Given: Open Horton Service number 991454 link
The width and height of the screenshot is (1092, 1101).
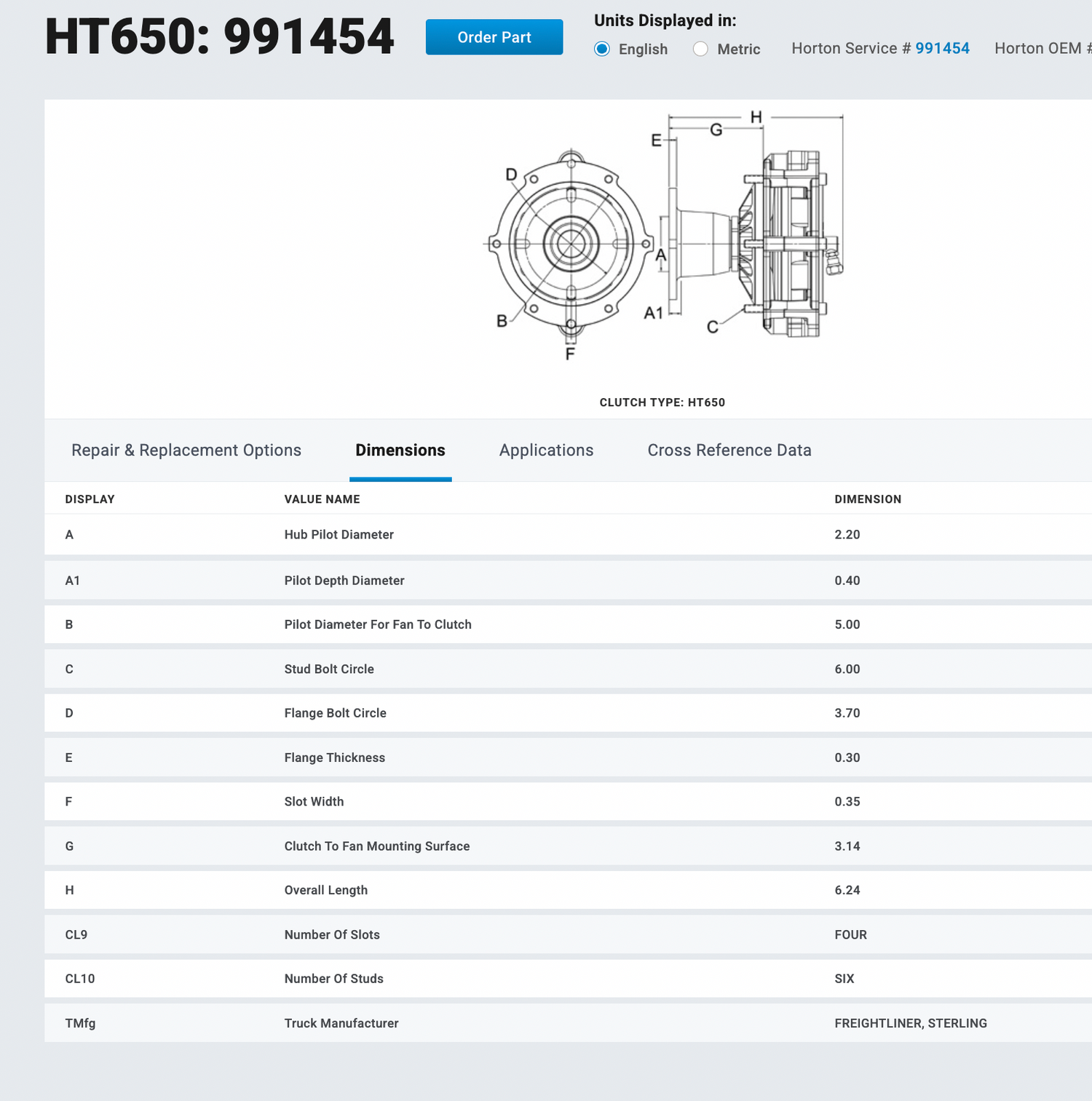Looking at the screenshot, I should click(942, 48).
